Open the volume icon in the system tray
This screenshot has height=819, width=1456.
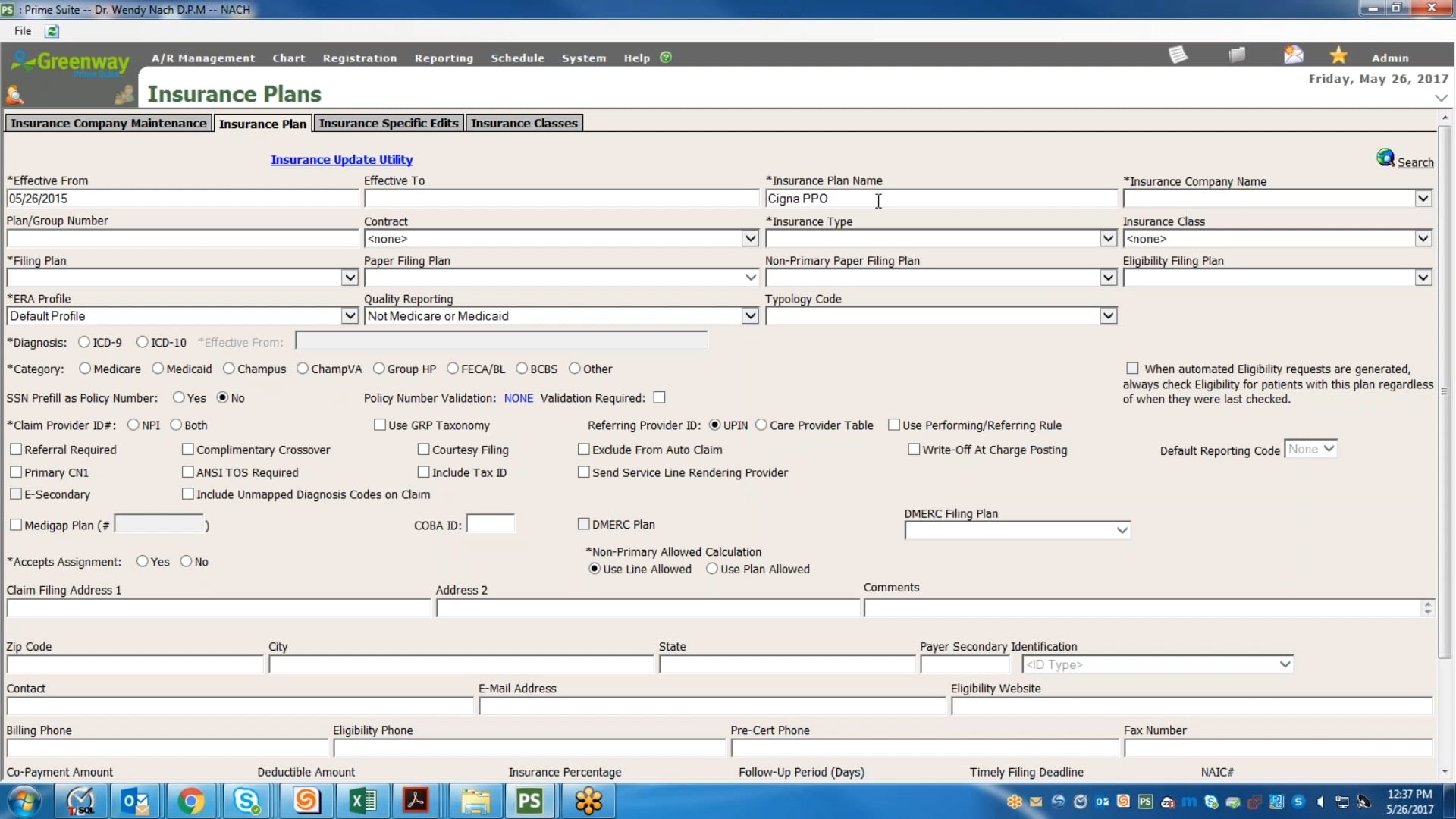1320,802
